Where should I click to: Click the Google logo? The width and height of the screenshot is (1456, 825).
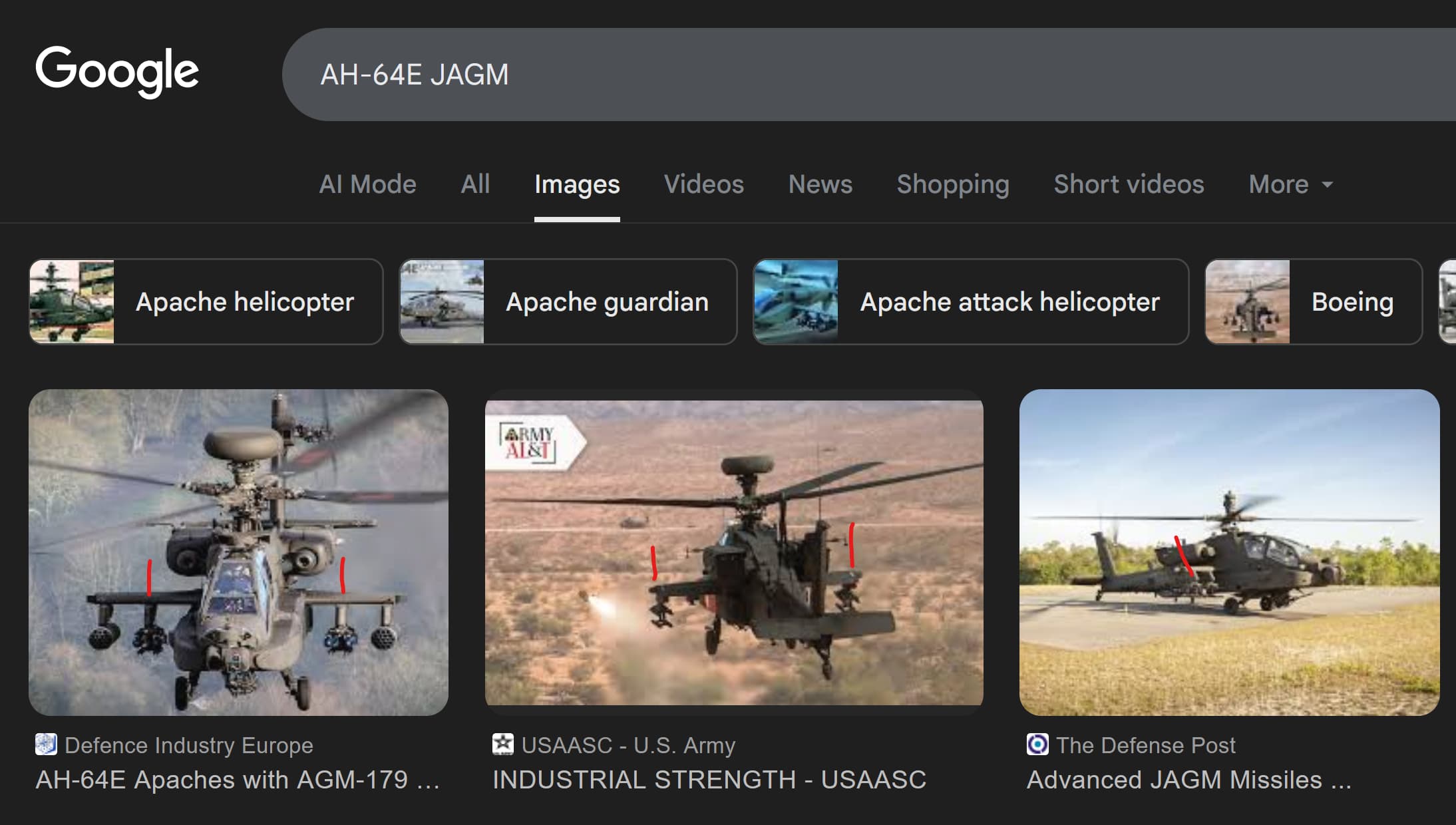click(117, 71)
